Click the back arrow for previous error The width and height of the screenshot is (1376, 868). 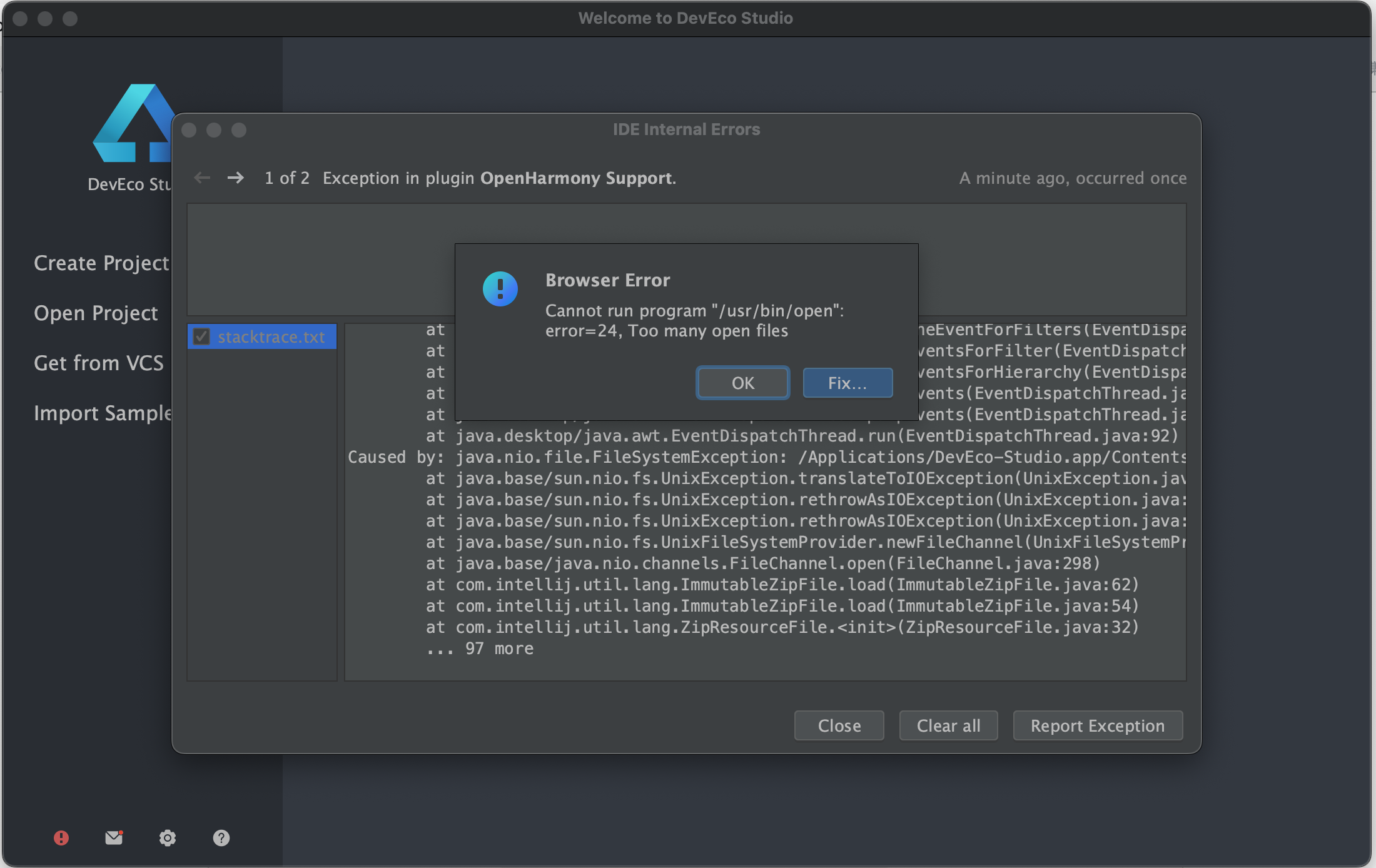pos(202,178)
